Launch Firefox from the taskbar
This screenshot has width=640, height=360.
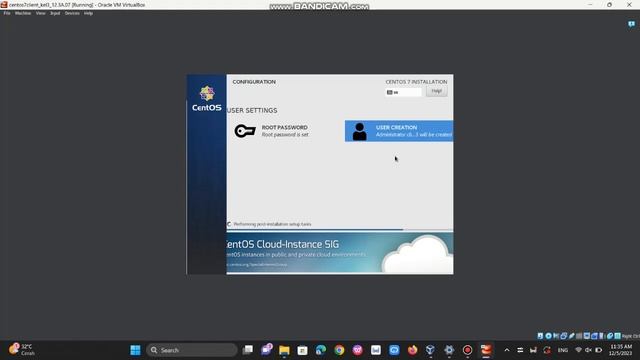click(412, 350)
